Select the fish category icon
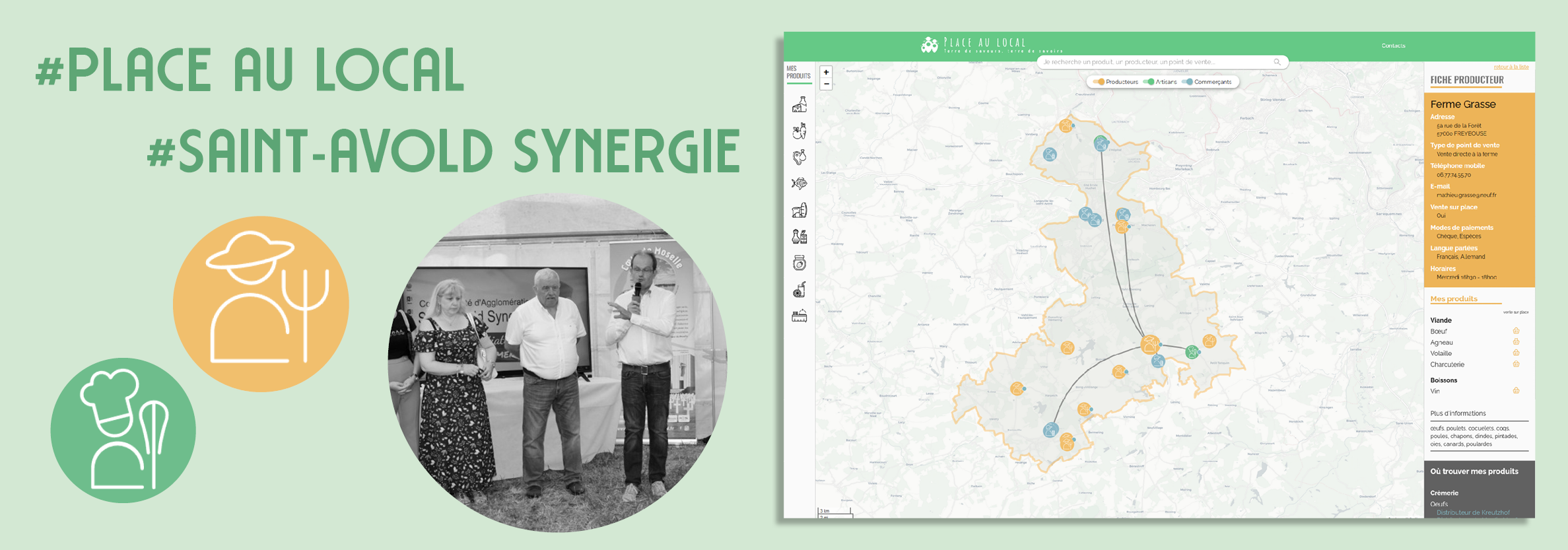The height and width of the screenshot is (550, 1568). pos(800,184)
